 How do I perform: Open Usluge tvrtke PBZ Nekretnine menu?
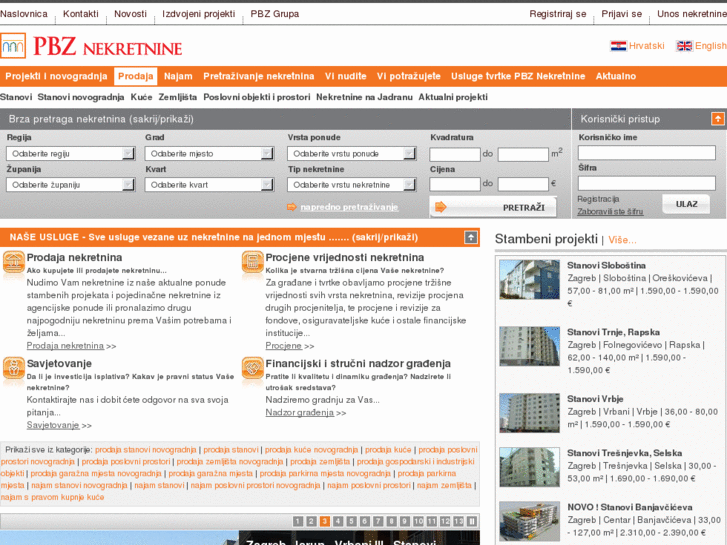pos(518,76)
